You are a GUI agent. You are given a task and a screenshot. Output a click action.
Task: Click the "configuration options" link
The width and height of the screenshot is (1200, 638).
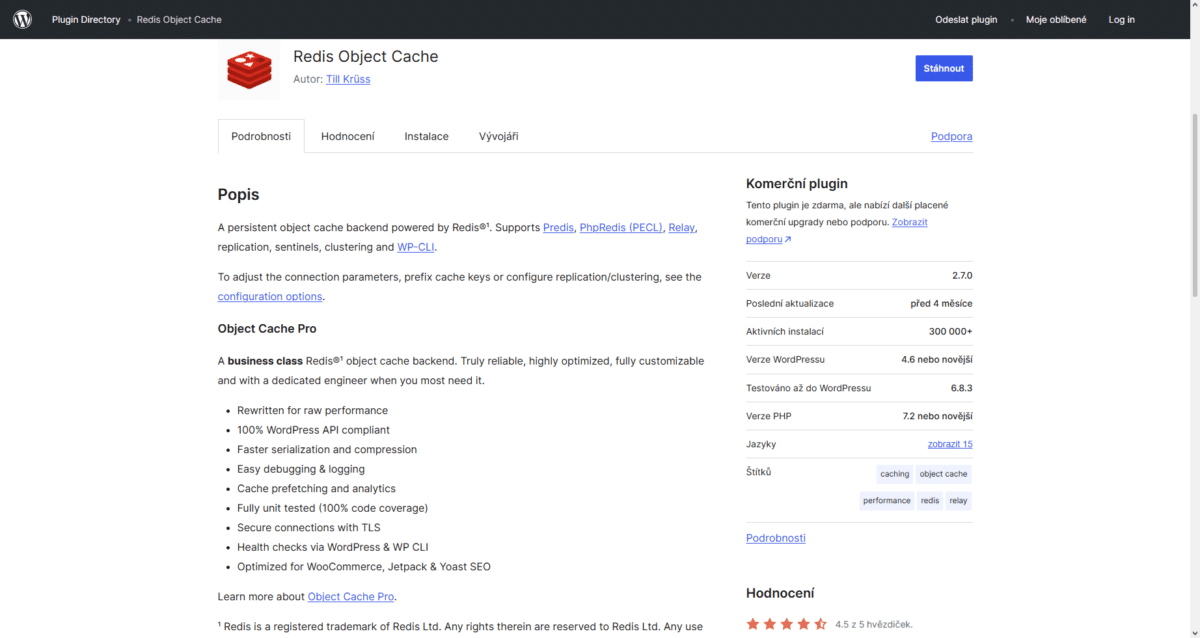tap(269, 296)
